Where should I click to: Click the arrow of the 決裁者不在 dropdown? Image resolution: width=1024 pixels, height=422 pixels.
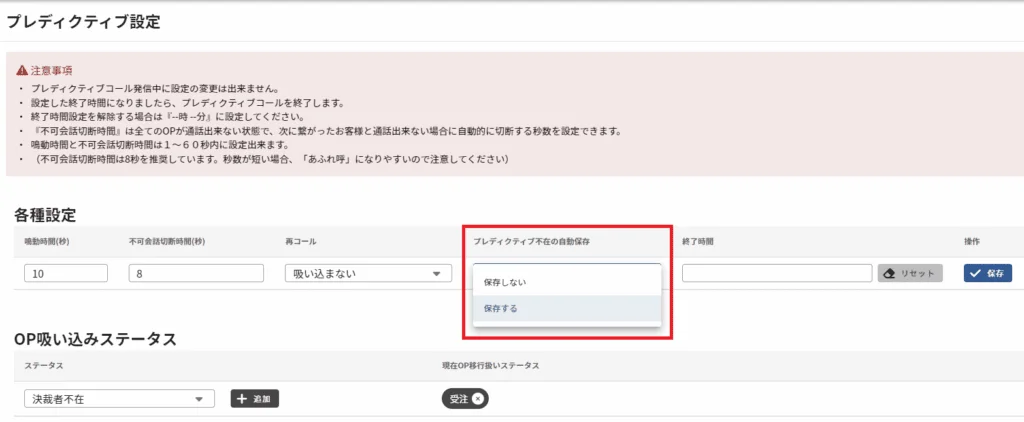[x=199, y=400]
